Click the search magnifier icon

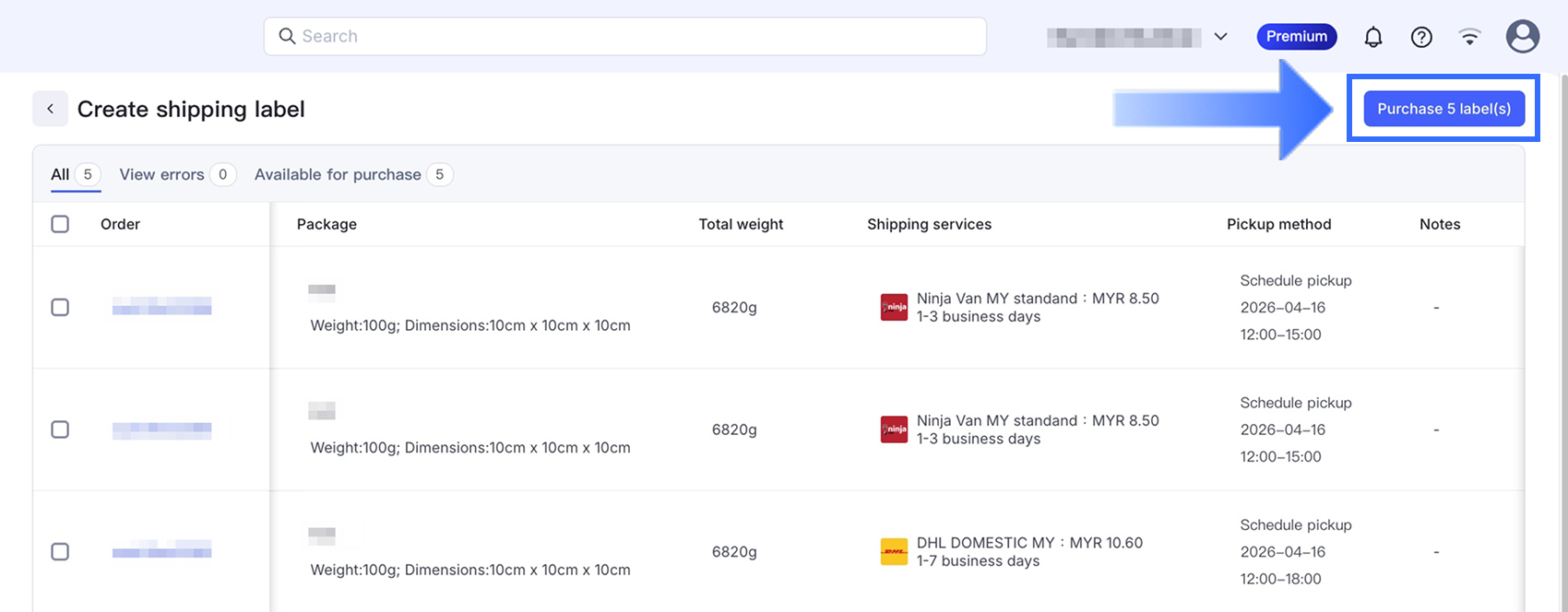point(287,36)
